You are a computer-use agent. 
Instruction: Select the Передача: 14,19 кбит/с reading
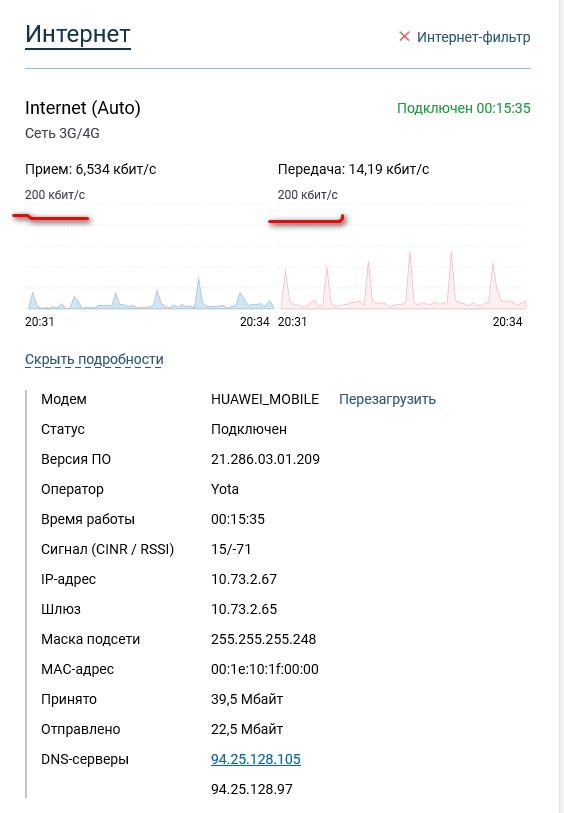pyautogui.click(x=354, y=170)
